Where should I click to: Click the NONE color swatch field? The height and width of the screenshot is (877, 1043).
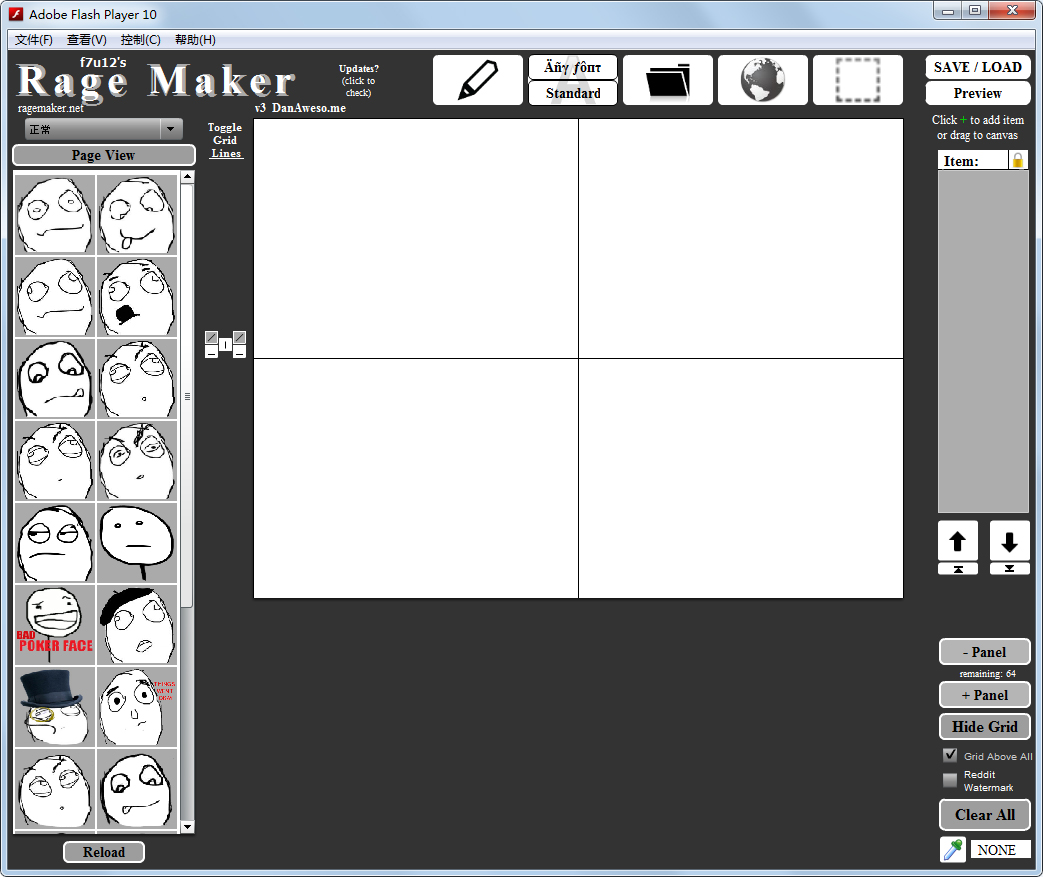point(1000,850)
